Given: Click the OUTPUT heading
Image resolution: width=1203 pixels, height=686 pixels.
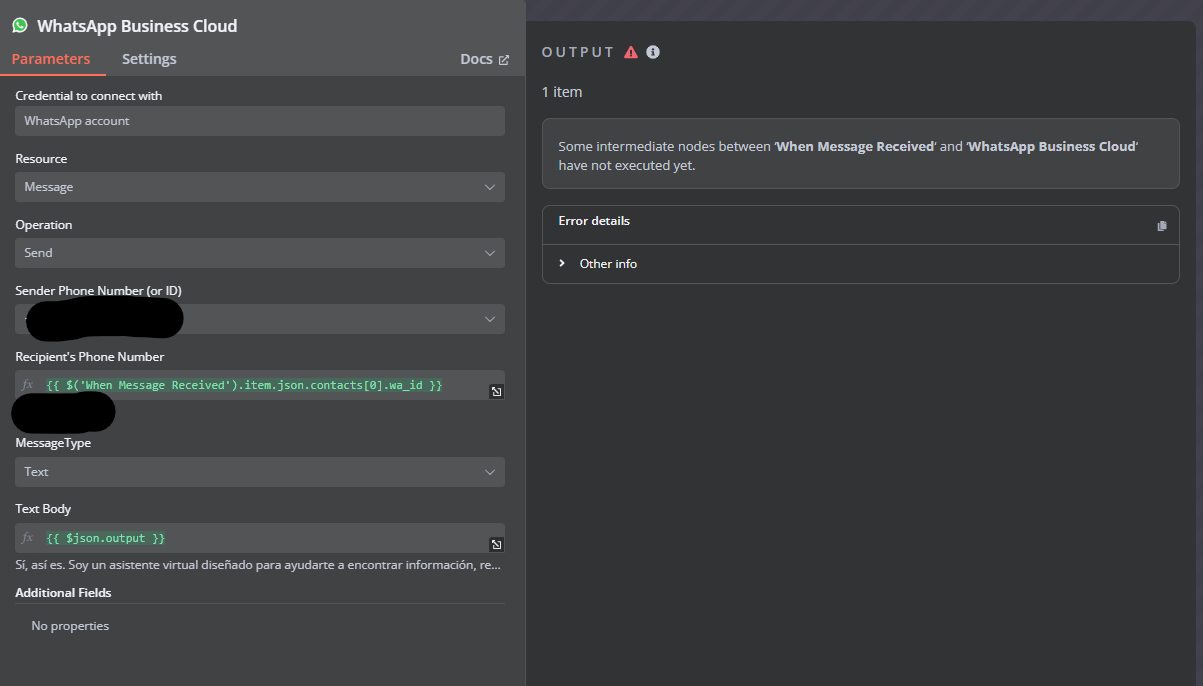Looking at the screenshot, I should tap(578, 52).
